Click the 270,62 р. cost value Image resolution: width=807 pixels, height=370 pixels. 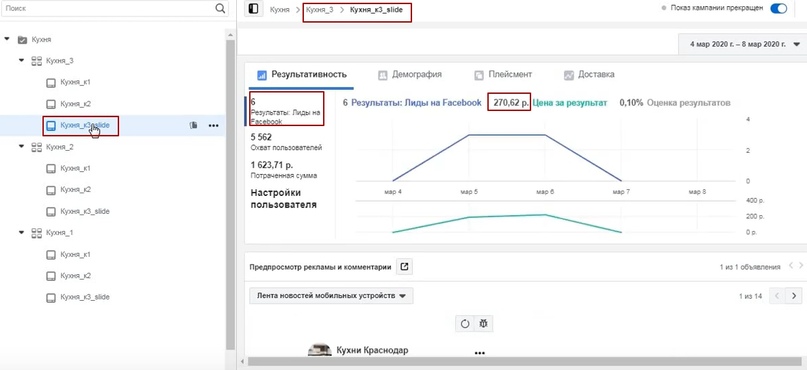click(511, 103)
